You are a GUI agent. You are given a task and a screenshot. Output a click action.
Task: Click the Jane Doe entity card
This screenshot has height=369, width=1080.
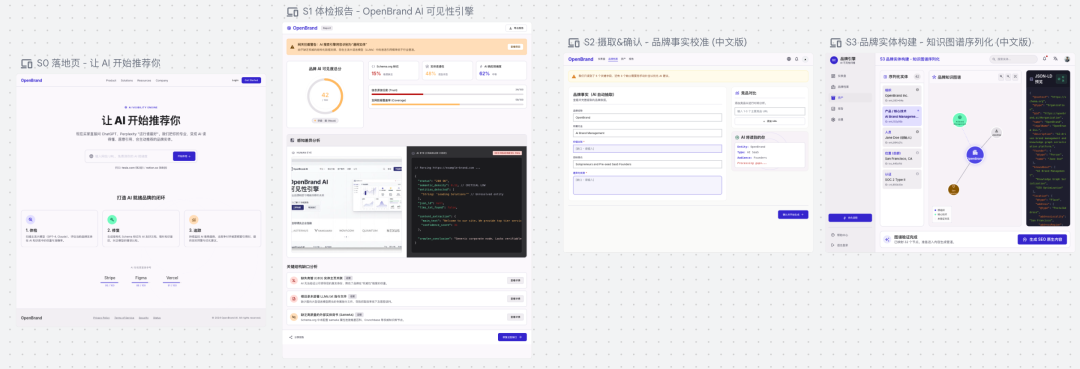[902, 136]
